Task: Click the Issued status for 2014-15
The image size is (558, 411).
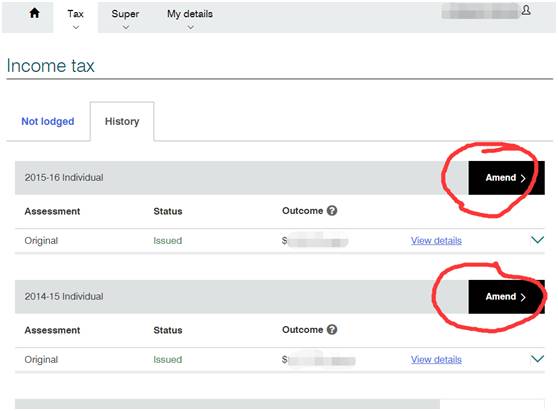Action: tap(168, 359)
